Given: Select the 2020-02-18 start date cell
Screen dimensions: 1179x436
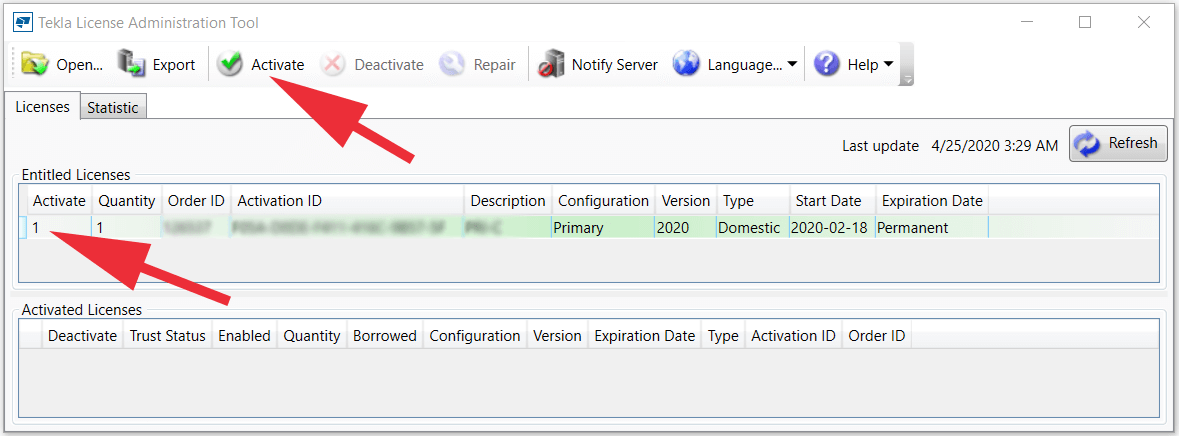Looking at the screenshot, I should 832,227.
